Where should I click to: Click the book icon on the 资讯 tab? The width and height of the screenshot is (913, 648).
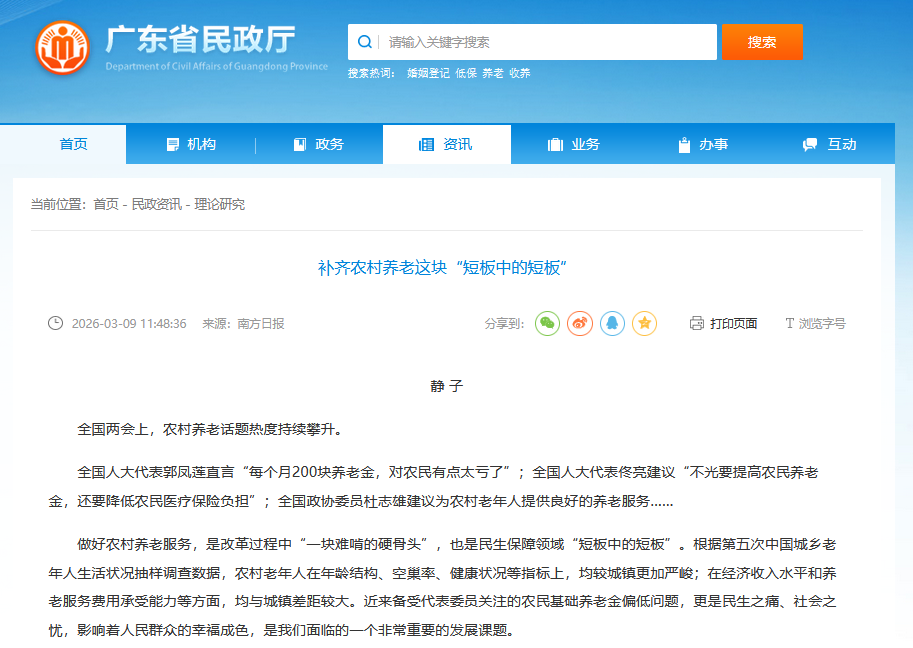(x=427, y=143)
